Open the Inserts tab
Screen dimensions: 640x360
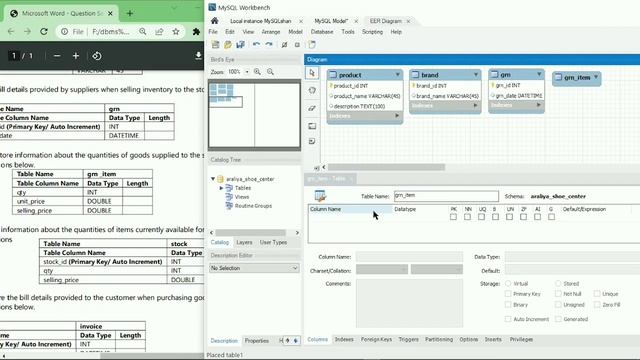[493, 339]
